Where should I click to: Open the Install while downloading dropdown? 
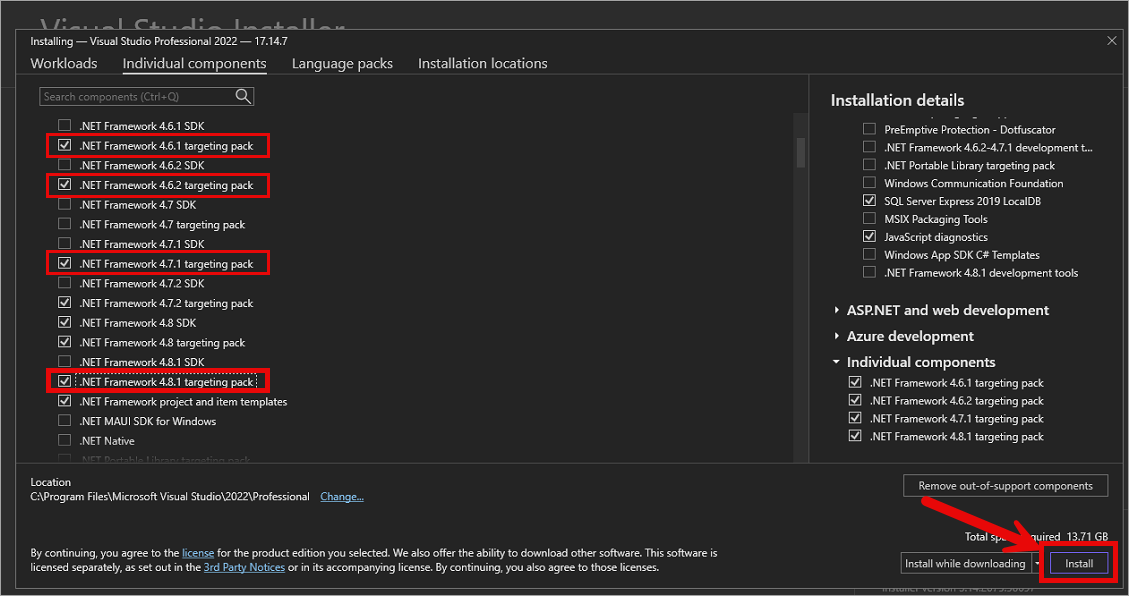pos(1038,564)
